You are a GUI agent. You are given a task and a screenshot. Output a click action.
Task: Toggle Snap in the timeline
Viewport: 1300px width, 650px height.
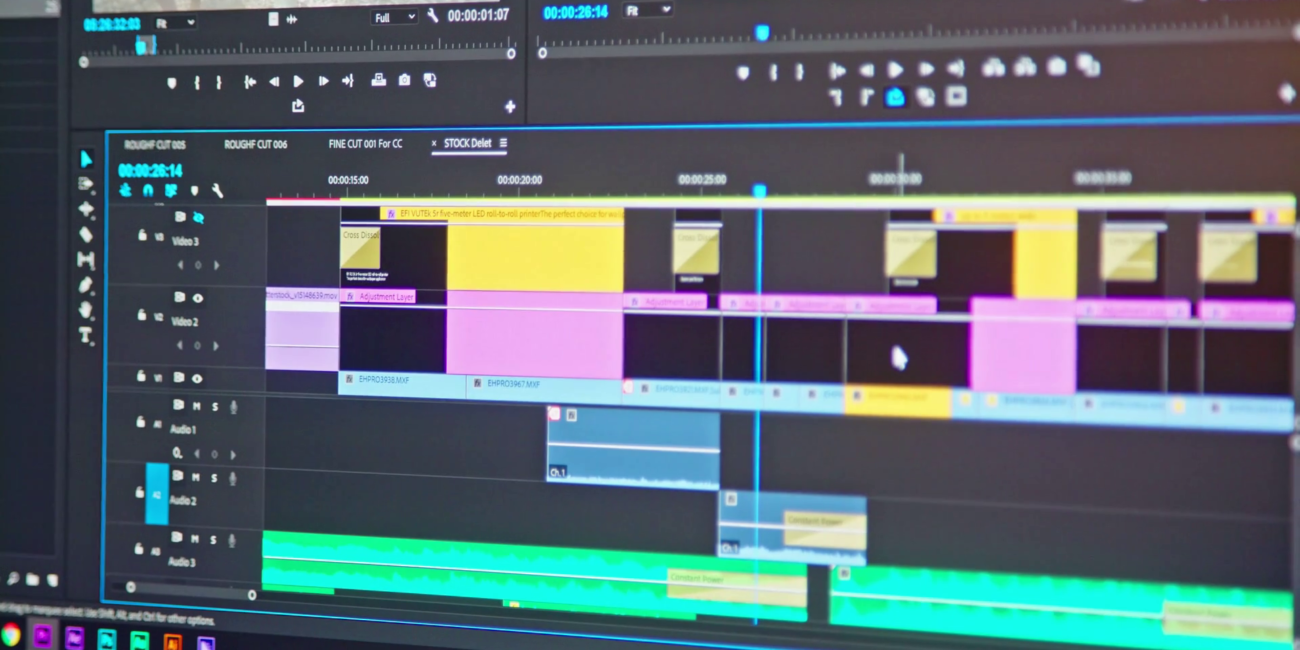(x=148, y=190)
